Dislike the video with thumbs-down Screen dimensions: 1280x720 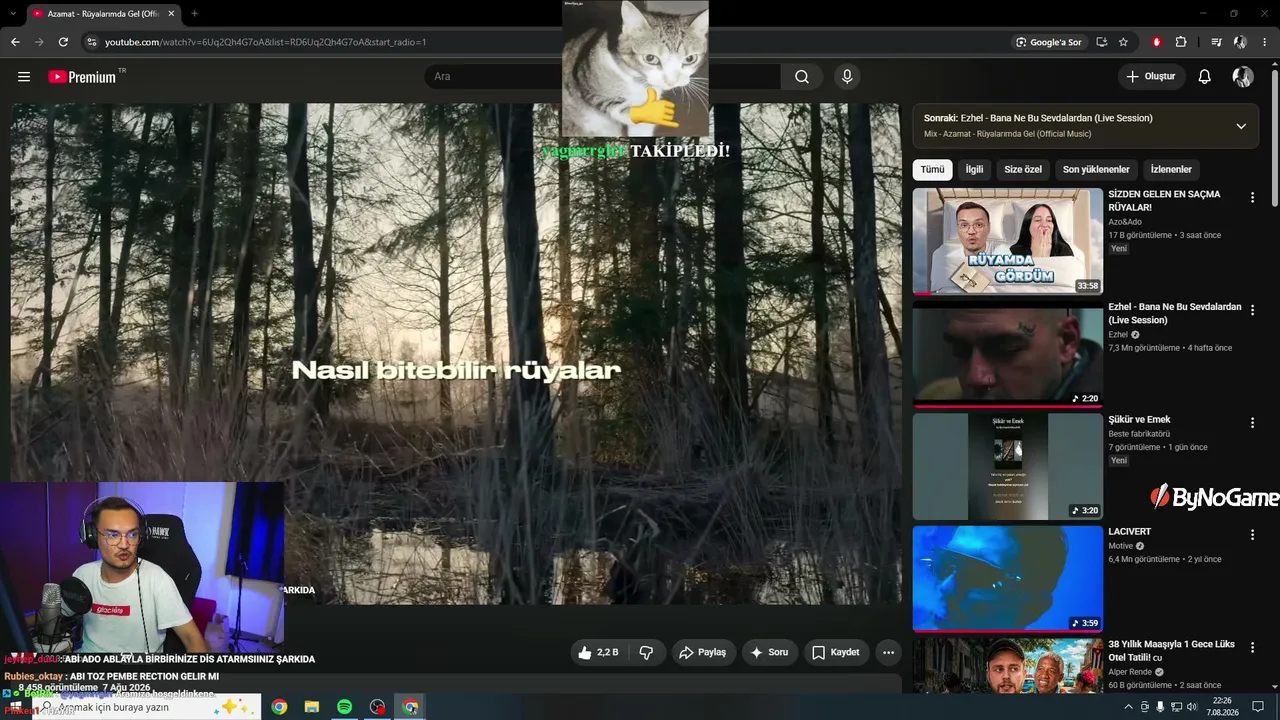646,652
